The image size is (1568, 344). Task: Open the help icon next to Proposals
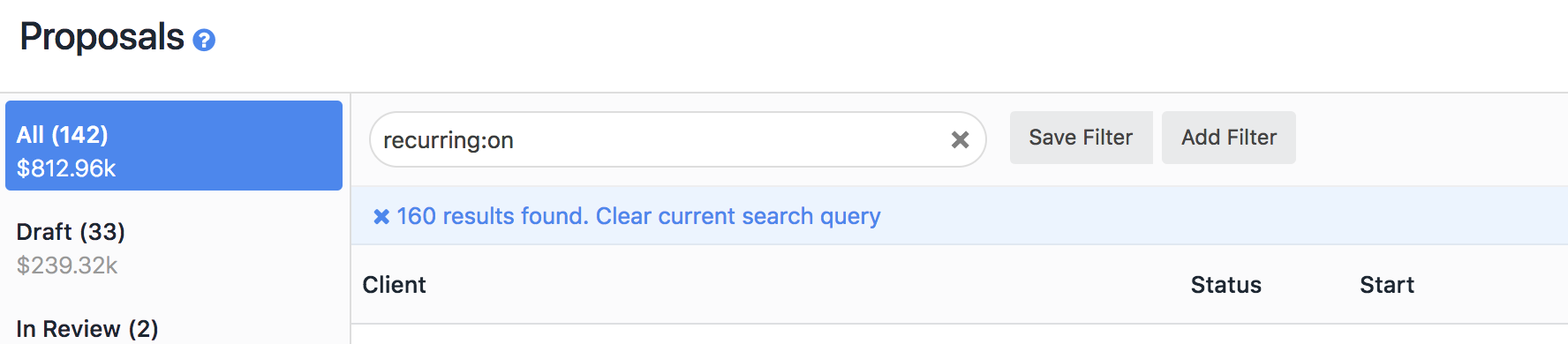[x=204, y=41]
